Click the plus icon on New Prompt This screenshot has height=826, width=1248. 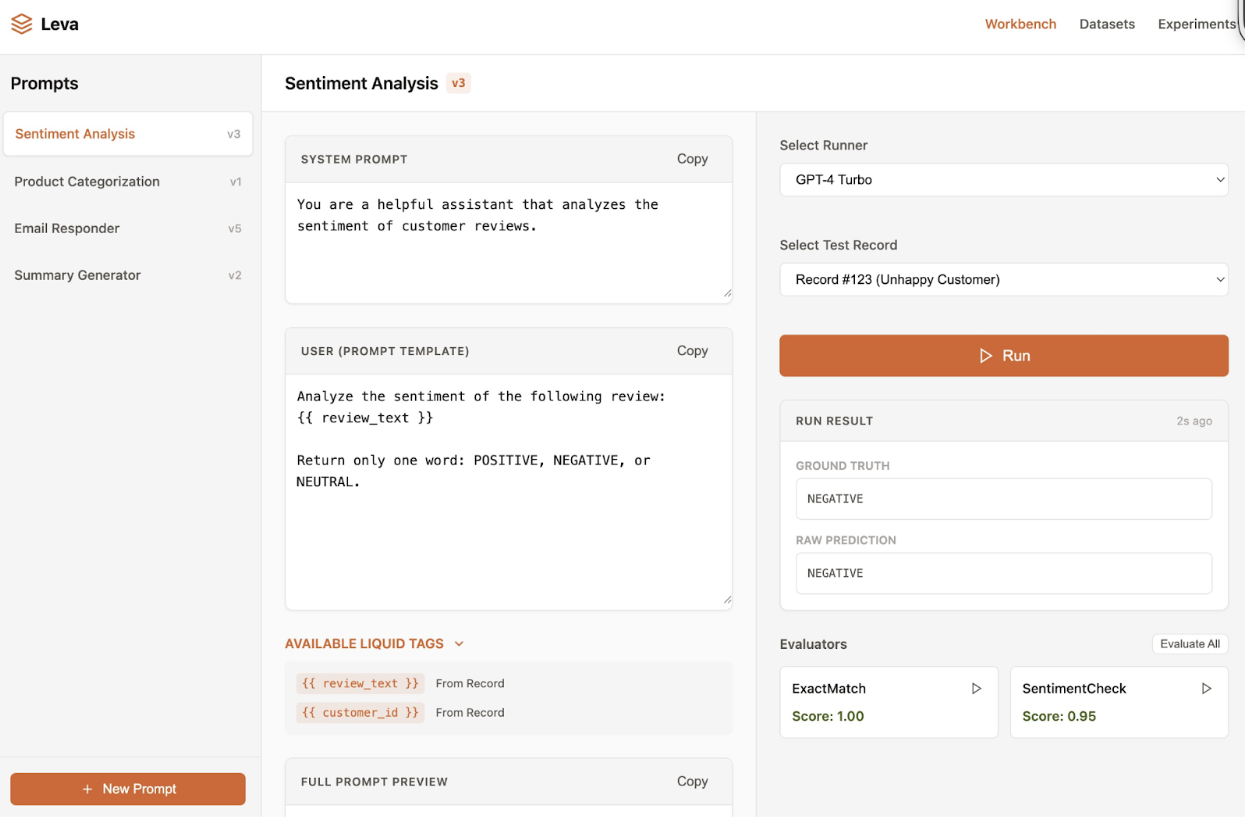[88, 789]
